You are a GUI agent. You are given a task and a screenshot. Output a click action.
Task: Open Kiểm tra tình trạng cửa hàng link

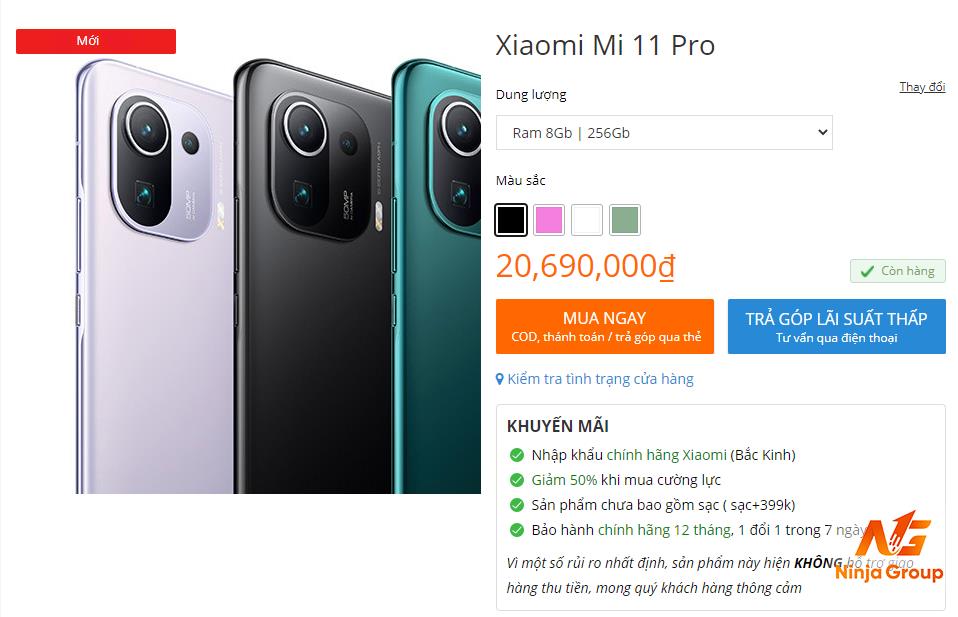(x=601, y=379)
